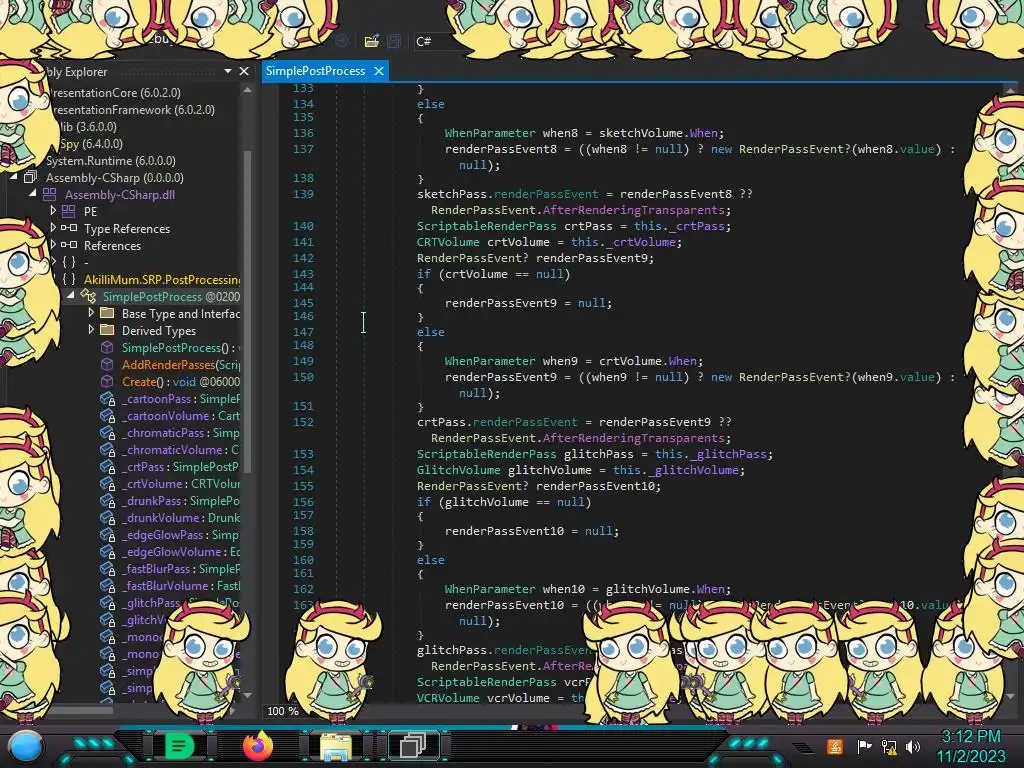Expand the PE node
Screen dimensions: 1024x768
pyautogui.click(x=53, y=211)
